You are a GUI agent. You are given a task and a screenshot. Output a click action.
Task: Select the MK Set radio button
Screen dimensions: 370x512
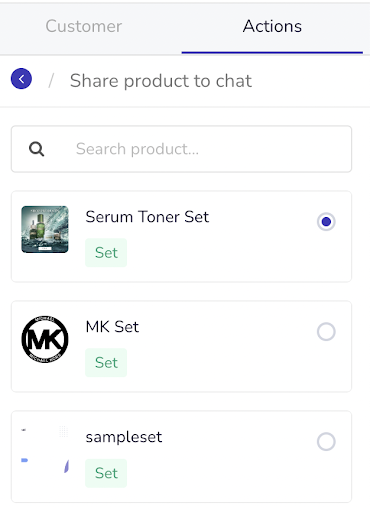click(326, 332)
